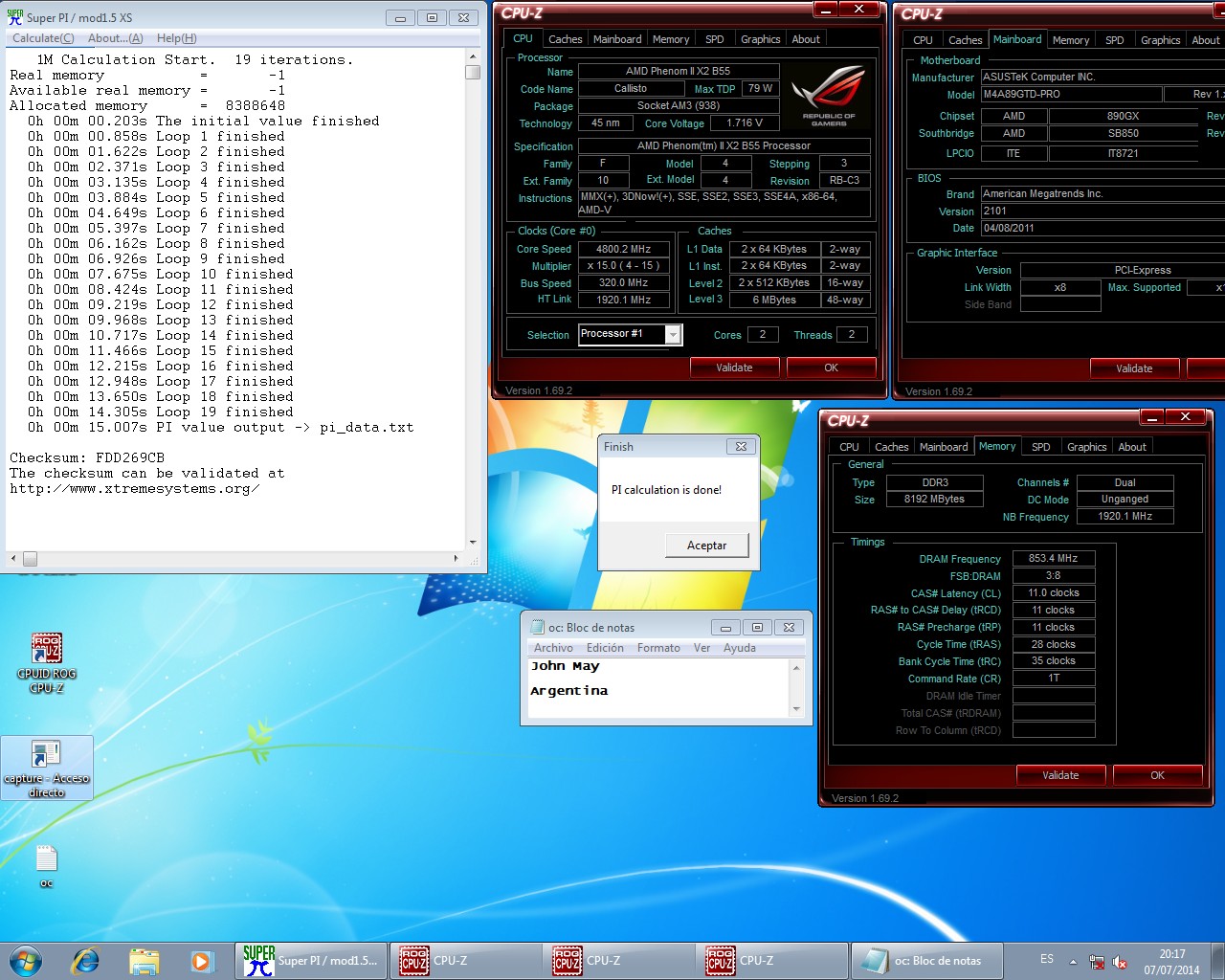This screenshot has height=980, width=1225.
Task: Open the CPUID ROG CPU-Z desktop shortcut
Action: point(47,662)
